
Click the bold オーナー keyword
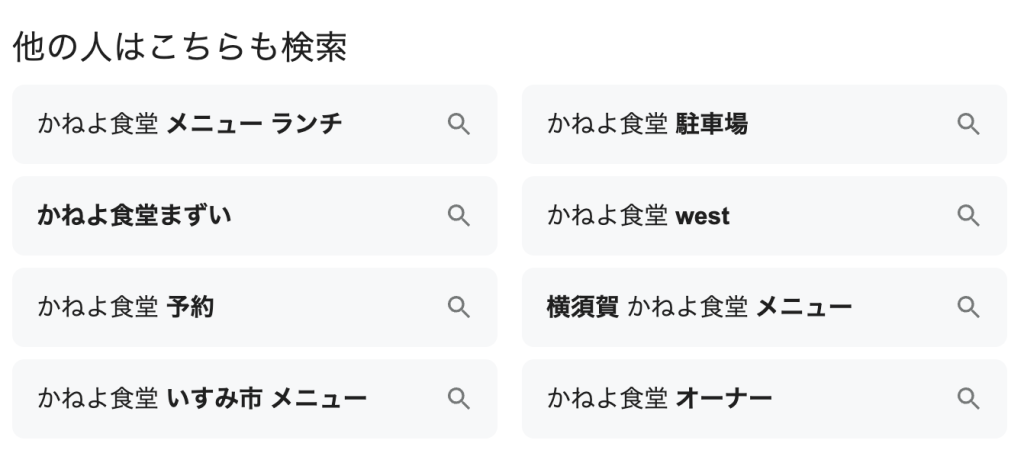pos(724,398)
